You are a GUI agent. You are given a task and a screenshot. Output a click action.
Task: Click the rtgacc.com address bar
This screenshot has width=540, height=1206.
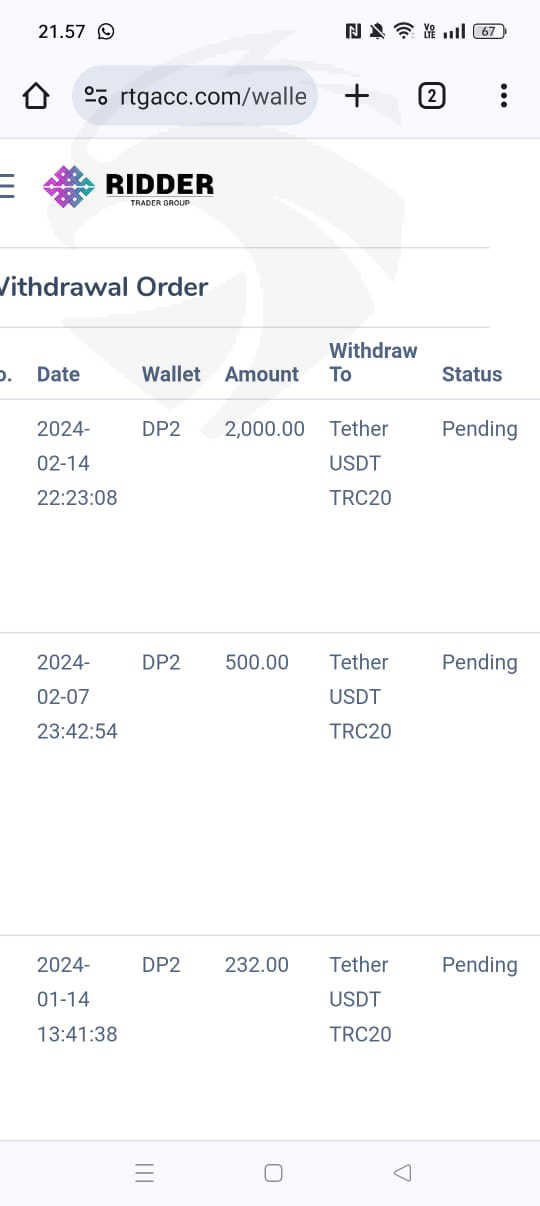point(195,96)
